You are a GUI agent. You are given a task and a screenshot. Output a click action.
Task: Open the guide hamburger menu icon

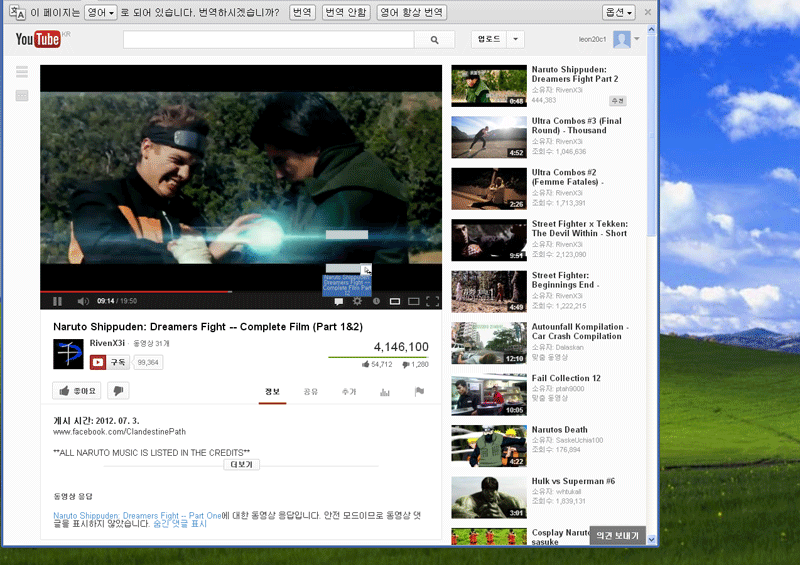coord(22,72)
